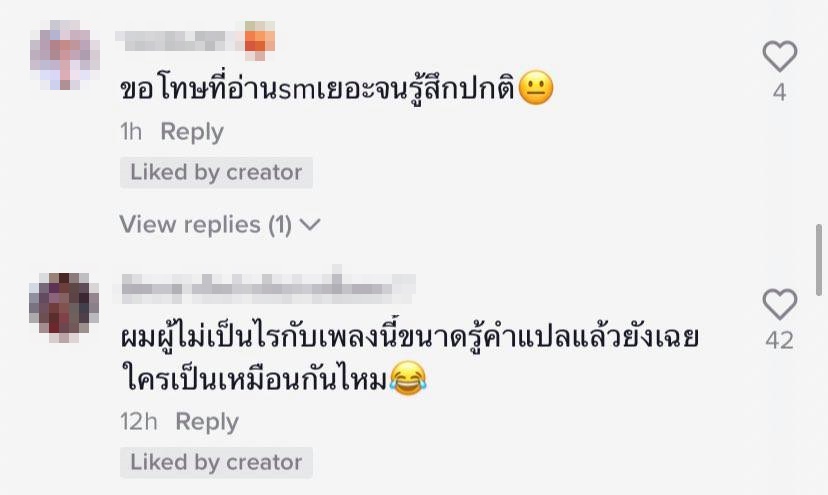This screenshot has width=828, height=495.
Task: Click the laughing tears emoji in second comment
Action: click(x=408, y=378)
